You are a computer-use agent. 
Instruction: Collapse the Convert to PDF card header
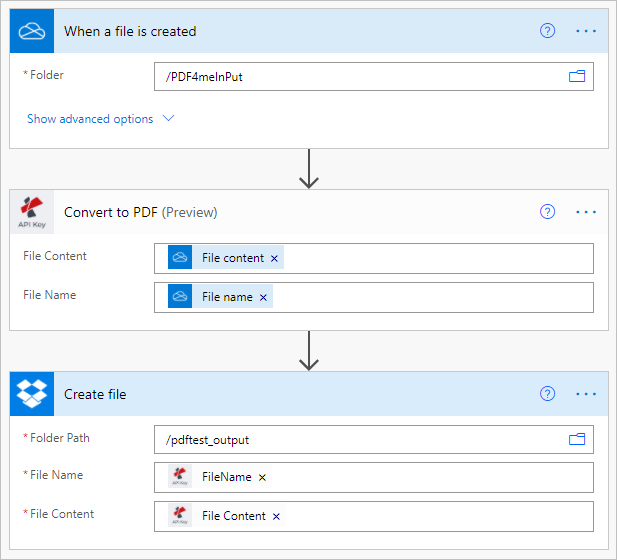click(300, 212)
